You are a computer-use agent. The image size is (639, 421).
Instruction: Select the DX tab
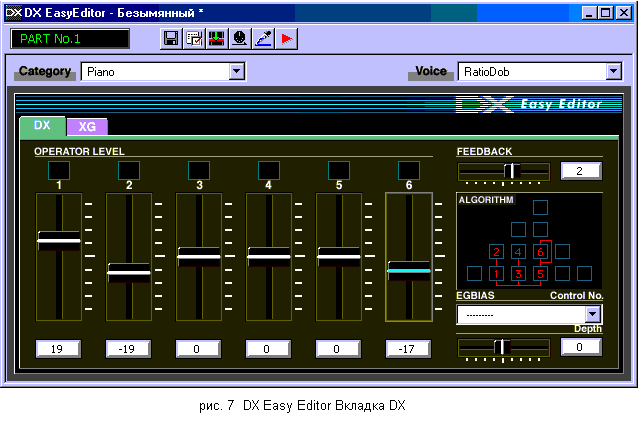[42, 126]
